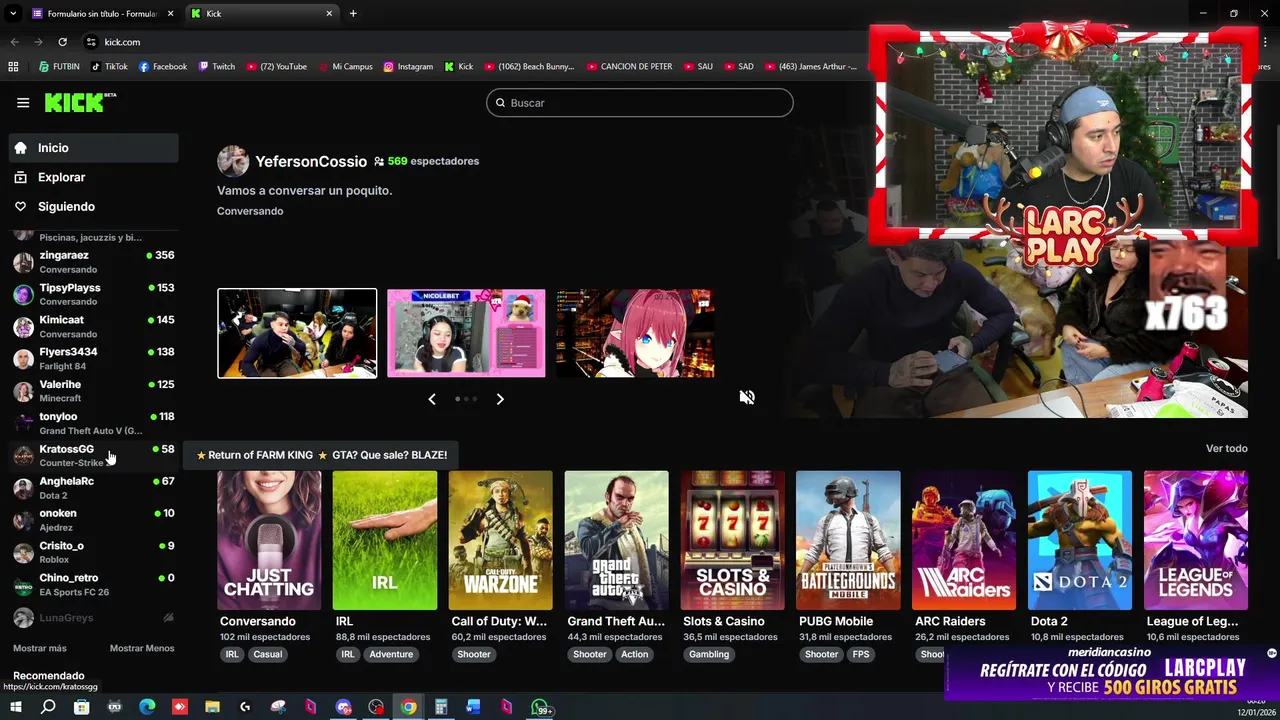This screenshot has width=1280, height=720.
Task: Open the AnghelaRc channel in the sidebar
Action: (94, 487)
